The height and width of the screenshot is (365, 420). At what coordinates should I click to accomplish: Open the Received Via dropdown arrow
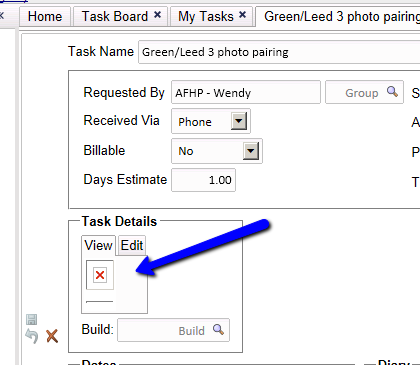pos(239,121)
